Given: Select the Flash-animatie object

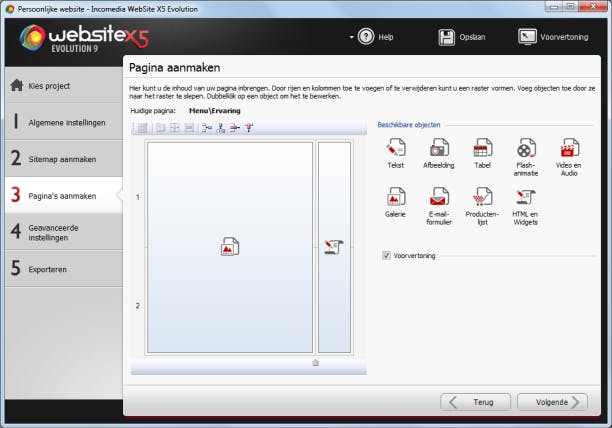Looking at the screenshot, I should tap(526, 157).
